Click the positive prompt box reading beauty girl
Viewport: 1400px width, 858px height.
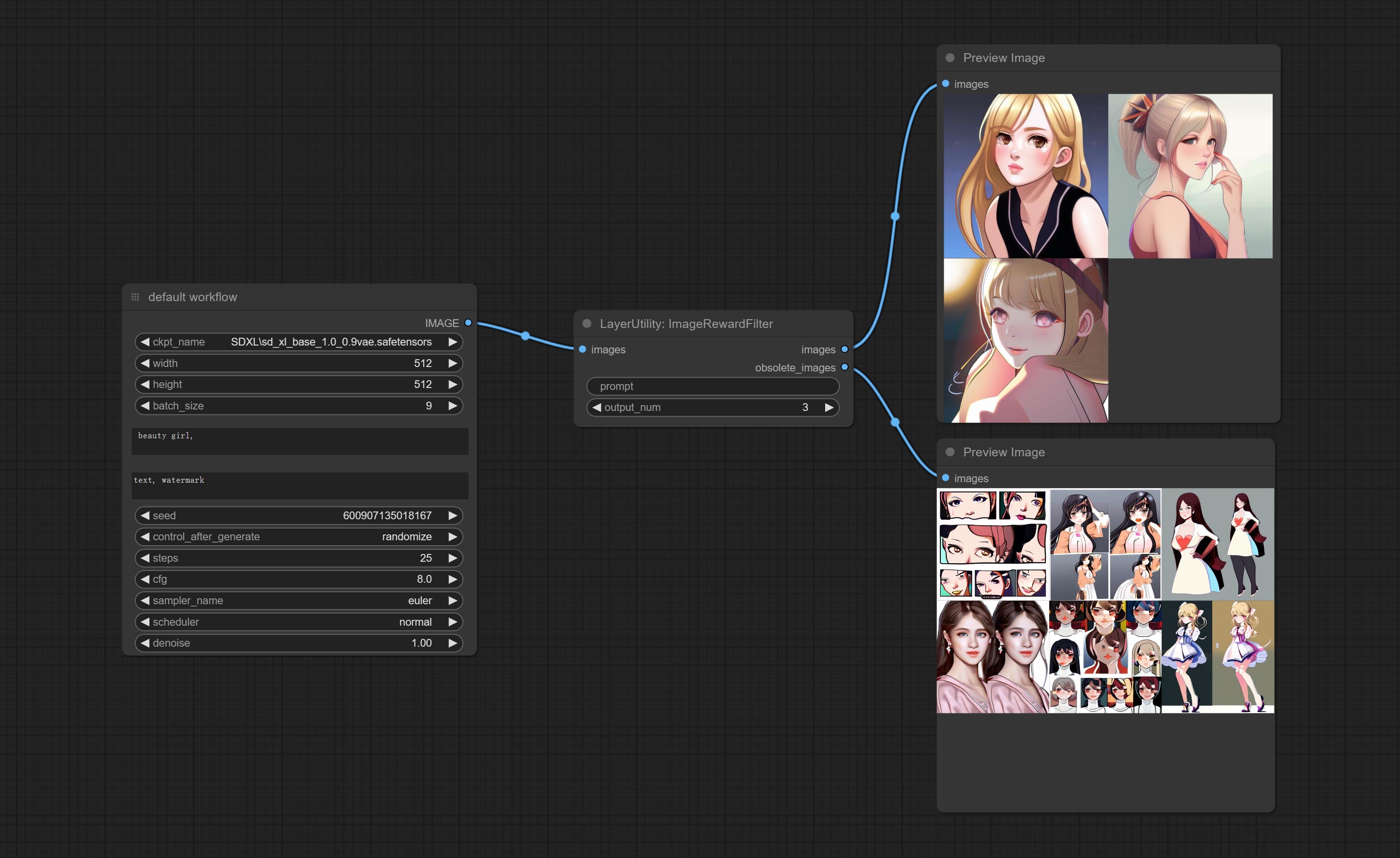coord(300,441)
